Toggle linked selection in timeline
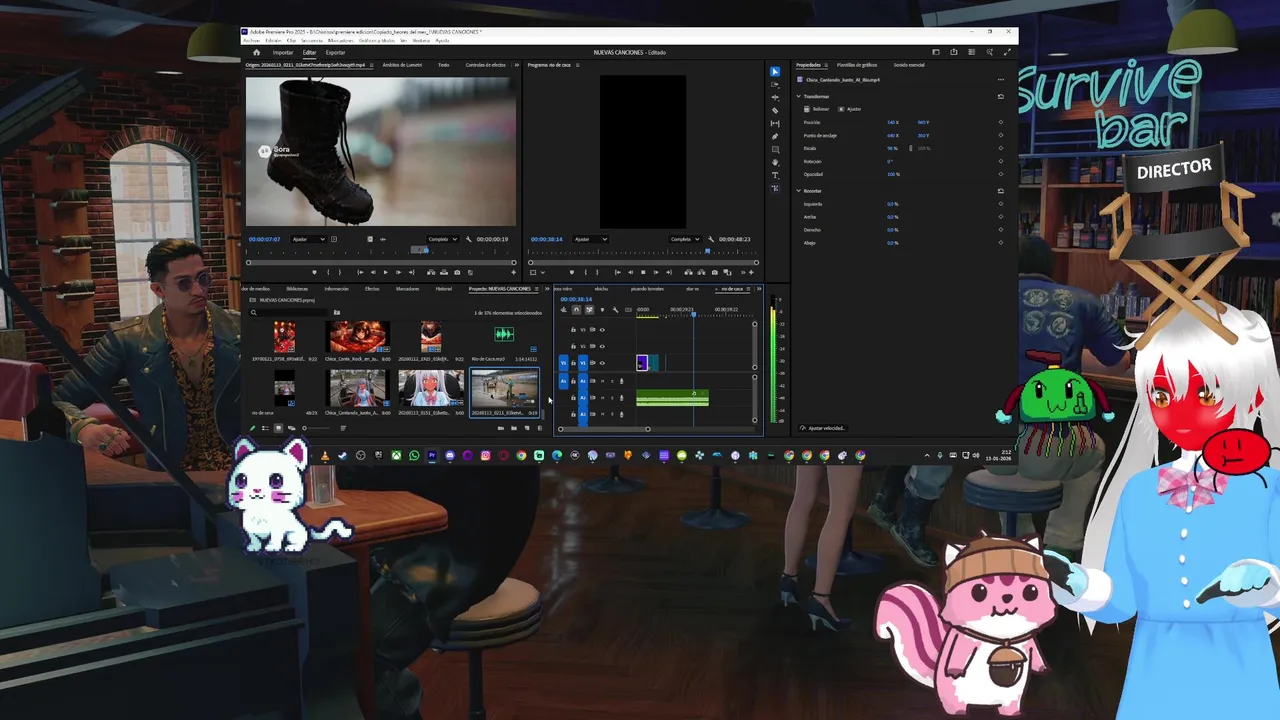Screen dimensions: 1280x720 point(589,310)
